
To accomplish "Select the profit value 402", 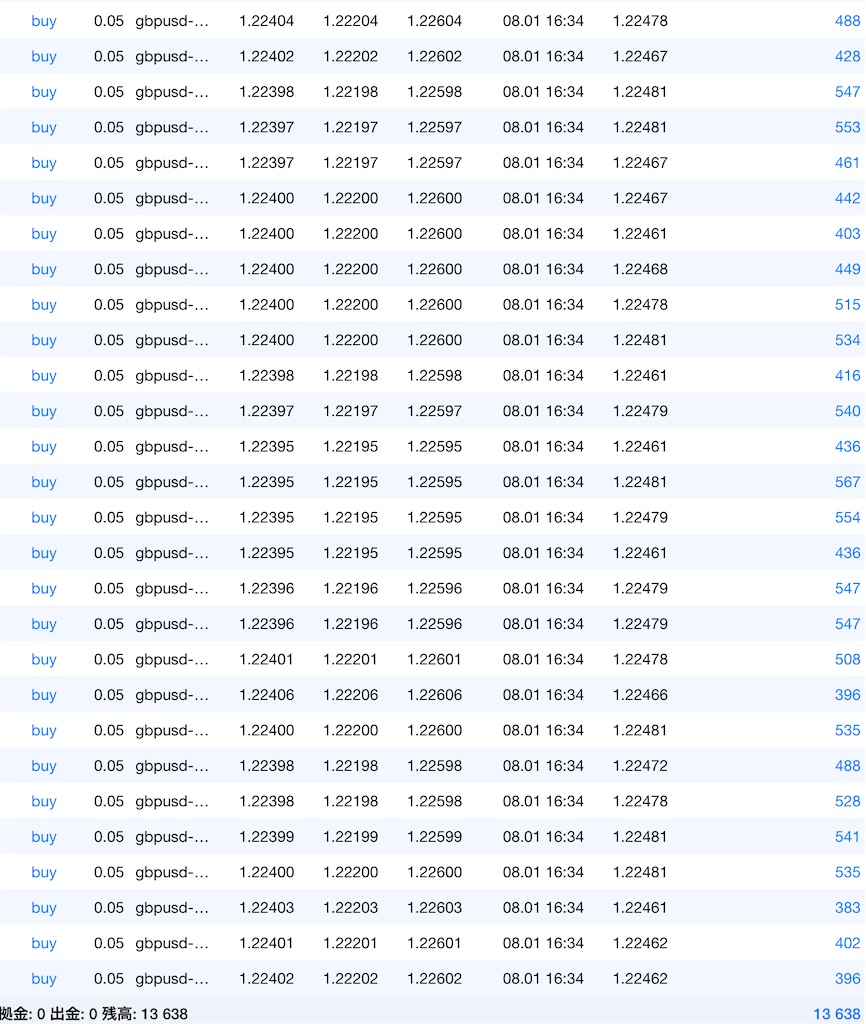I will [x=847, y=943].
